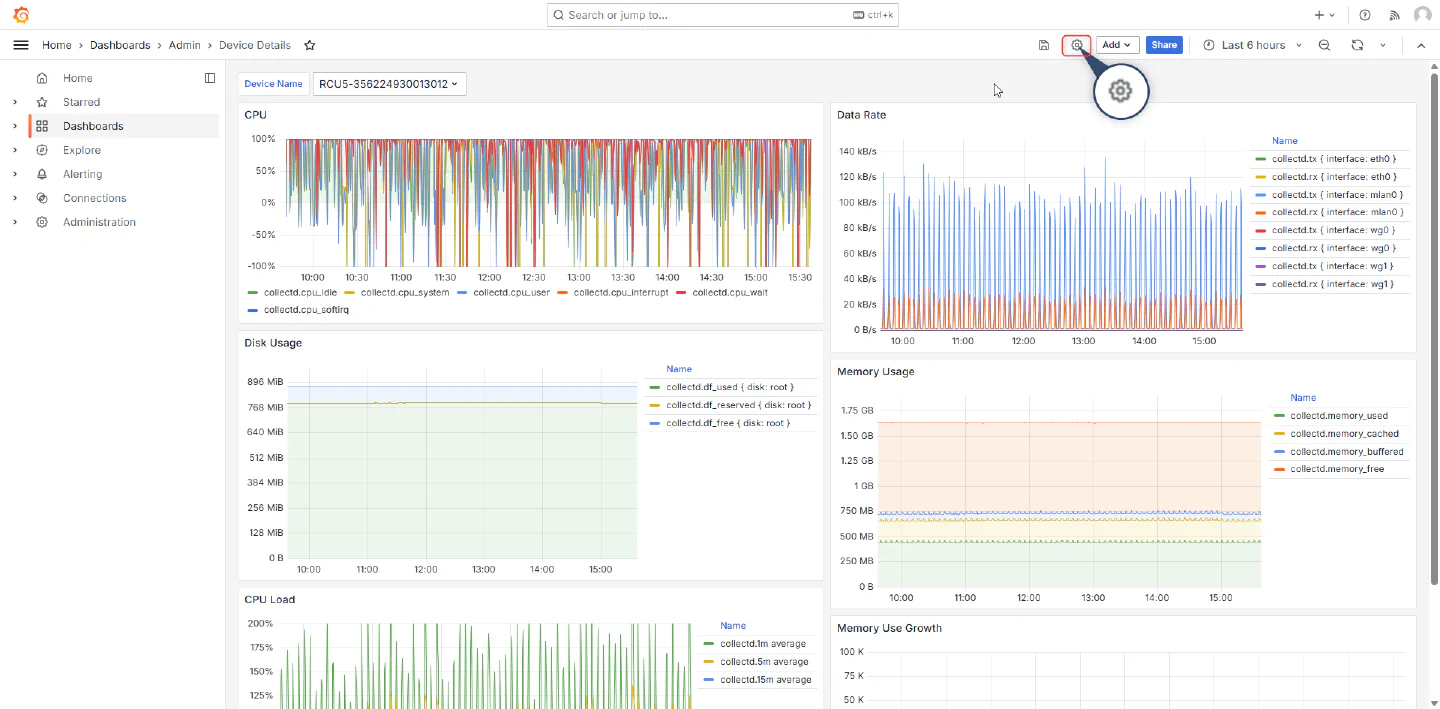Go to Home in the sidebar
Image resolution: width=1440 pixels, height=709 pixels.
pyautogui.click(x=78, y=78)
